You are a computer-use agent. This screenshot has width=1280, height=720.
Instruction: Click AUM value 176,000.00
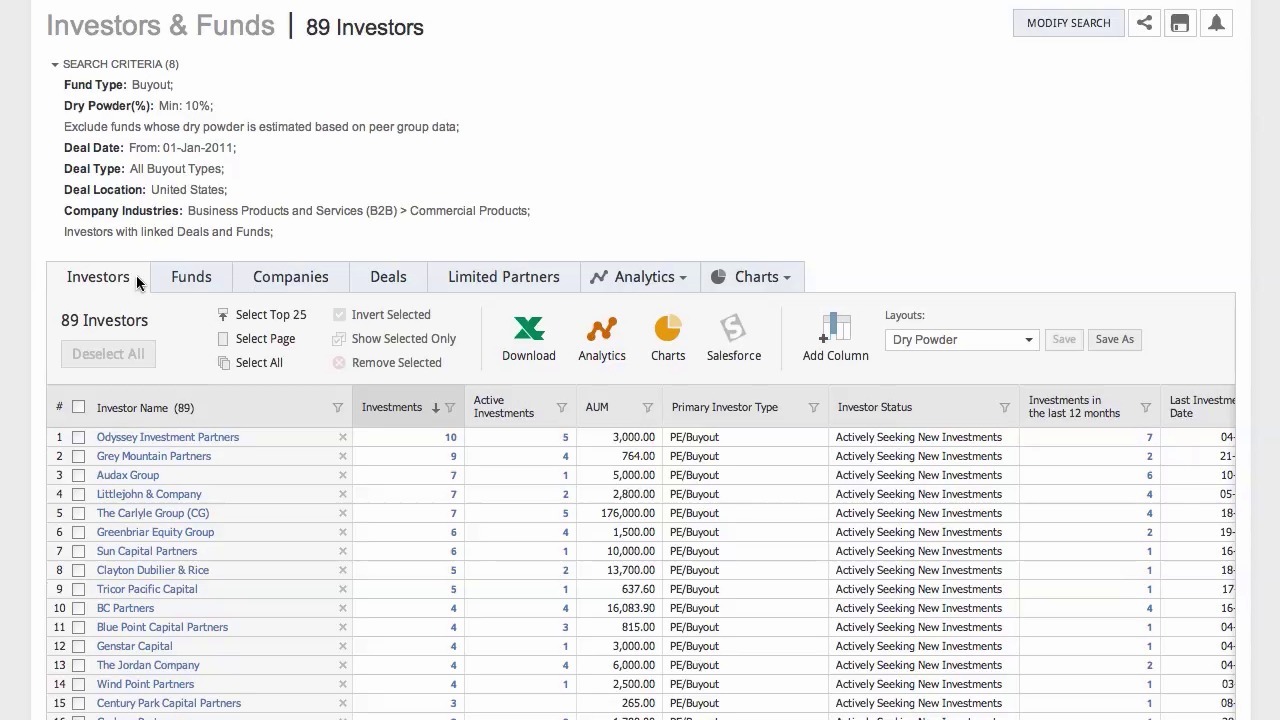pyautogui.click(x=627, y=513)
